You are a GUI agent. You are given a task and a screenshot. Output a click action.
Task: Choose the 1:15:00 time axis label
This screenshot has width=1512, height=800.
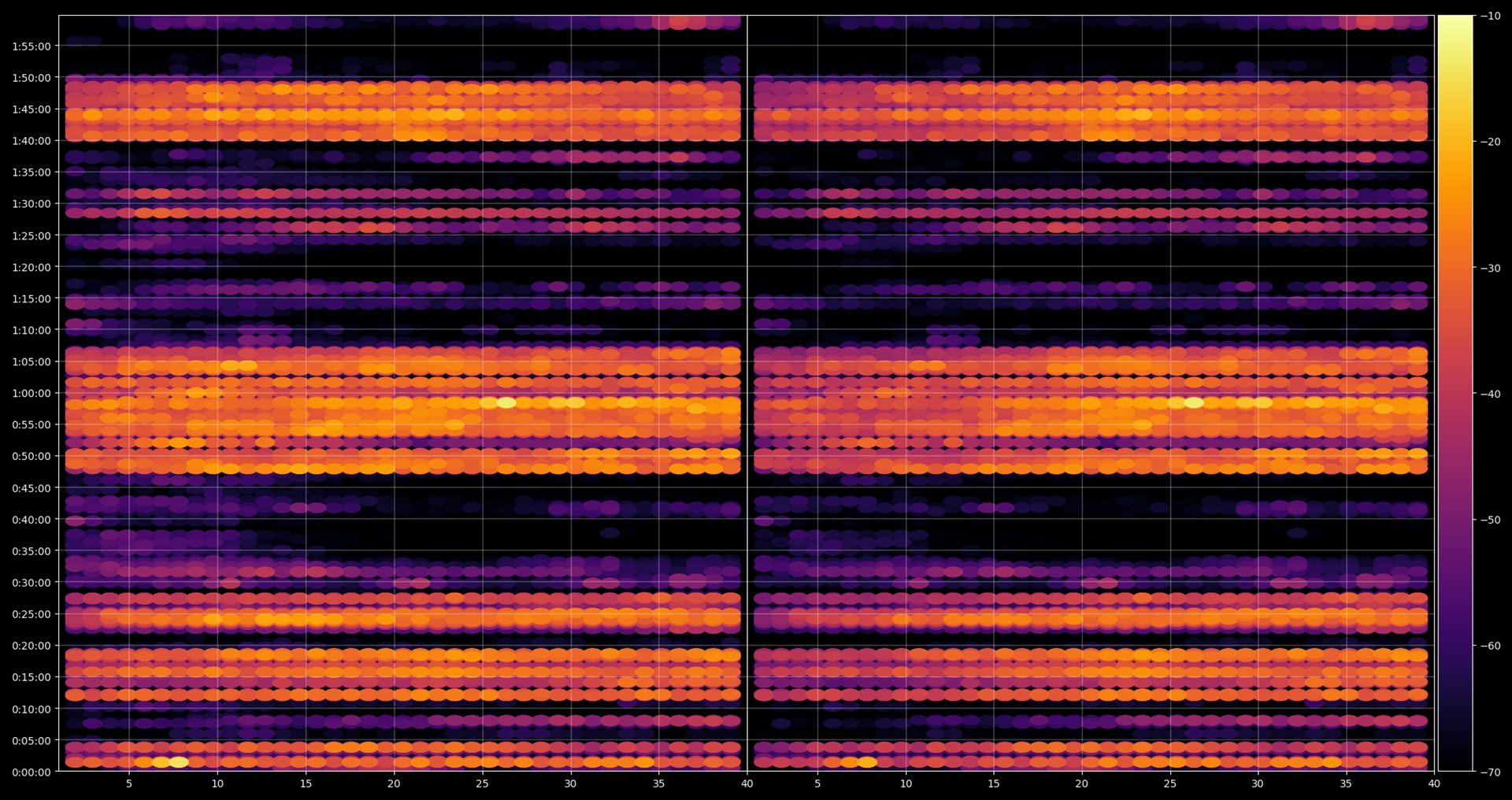coord(31,298)
